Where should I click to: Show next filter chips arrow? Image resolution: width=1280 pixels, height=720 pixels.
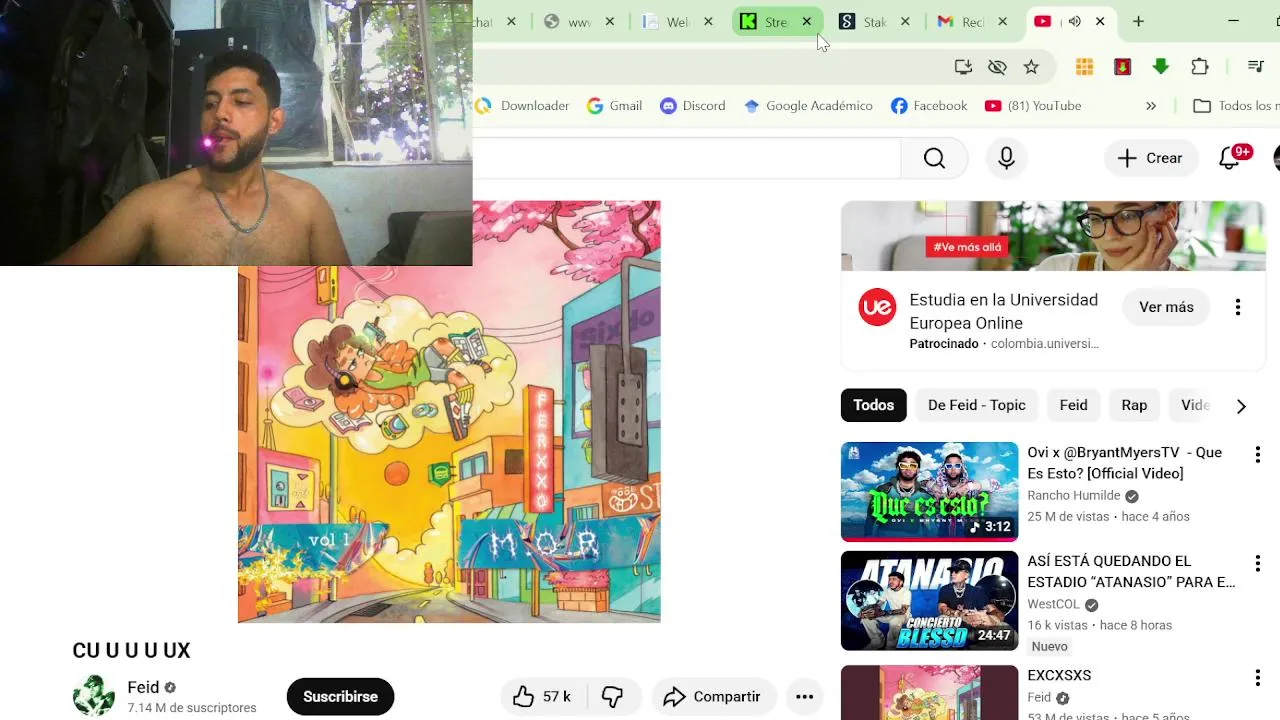1241,406
